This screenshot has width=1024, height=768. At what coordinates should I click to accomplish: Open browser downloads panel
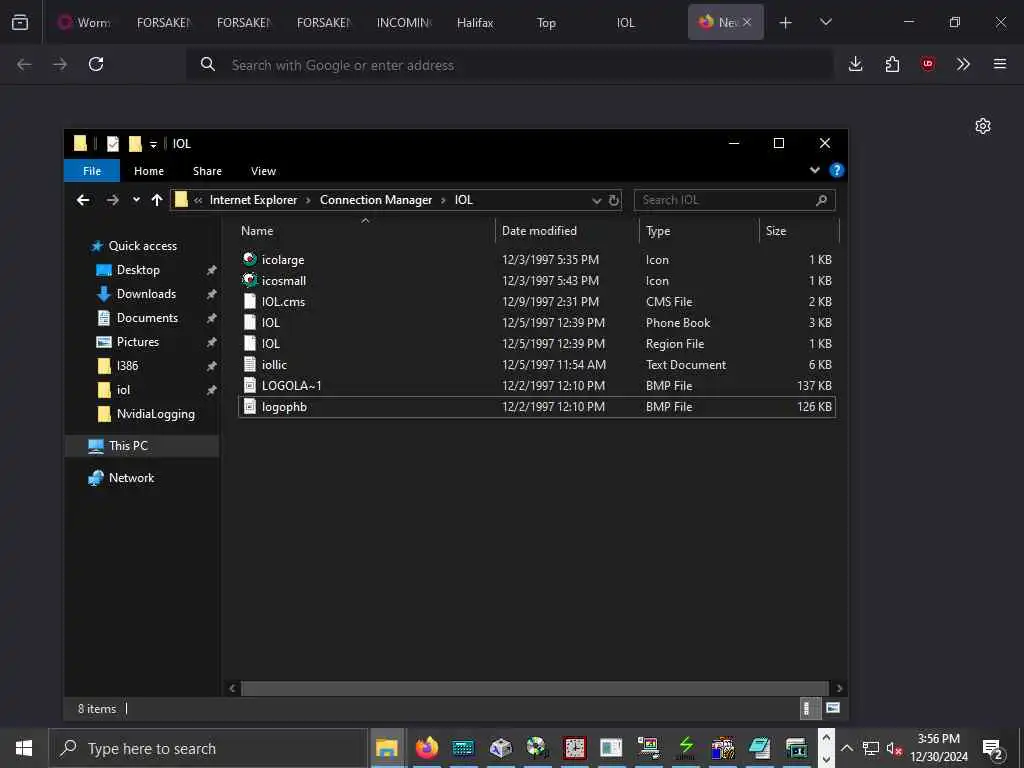[x=856, y=64]
